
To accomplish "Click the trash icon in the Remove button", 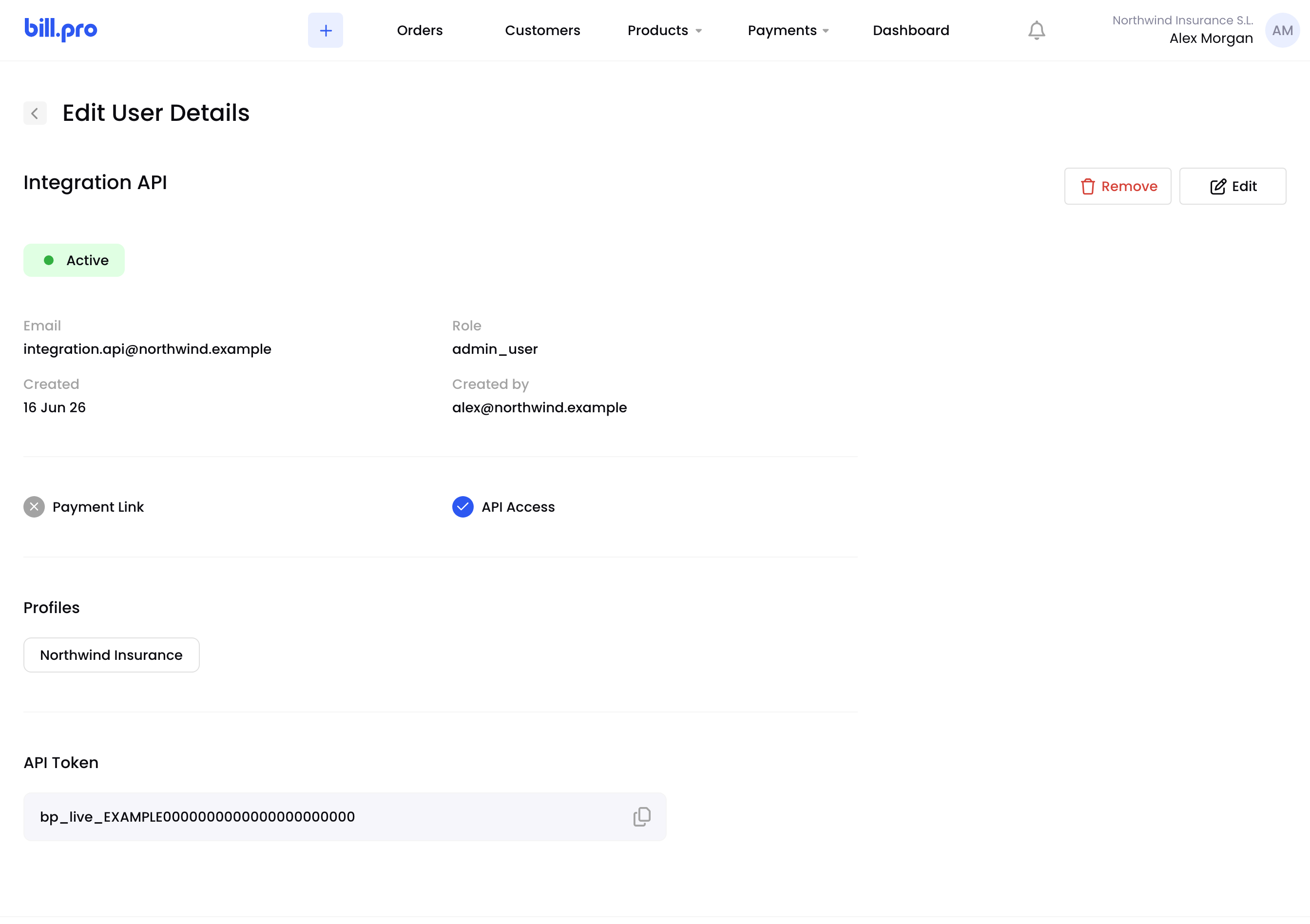I will coord(1087,187).
